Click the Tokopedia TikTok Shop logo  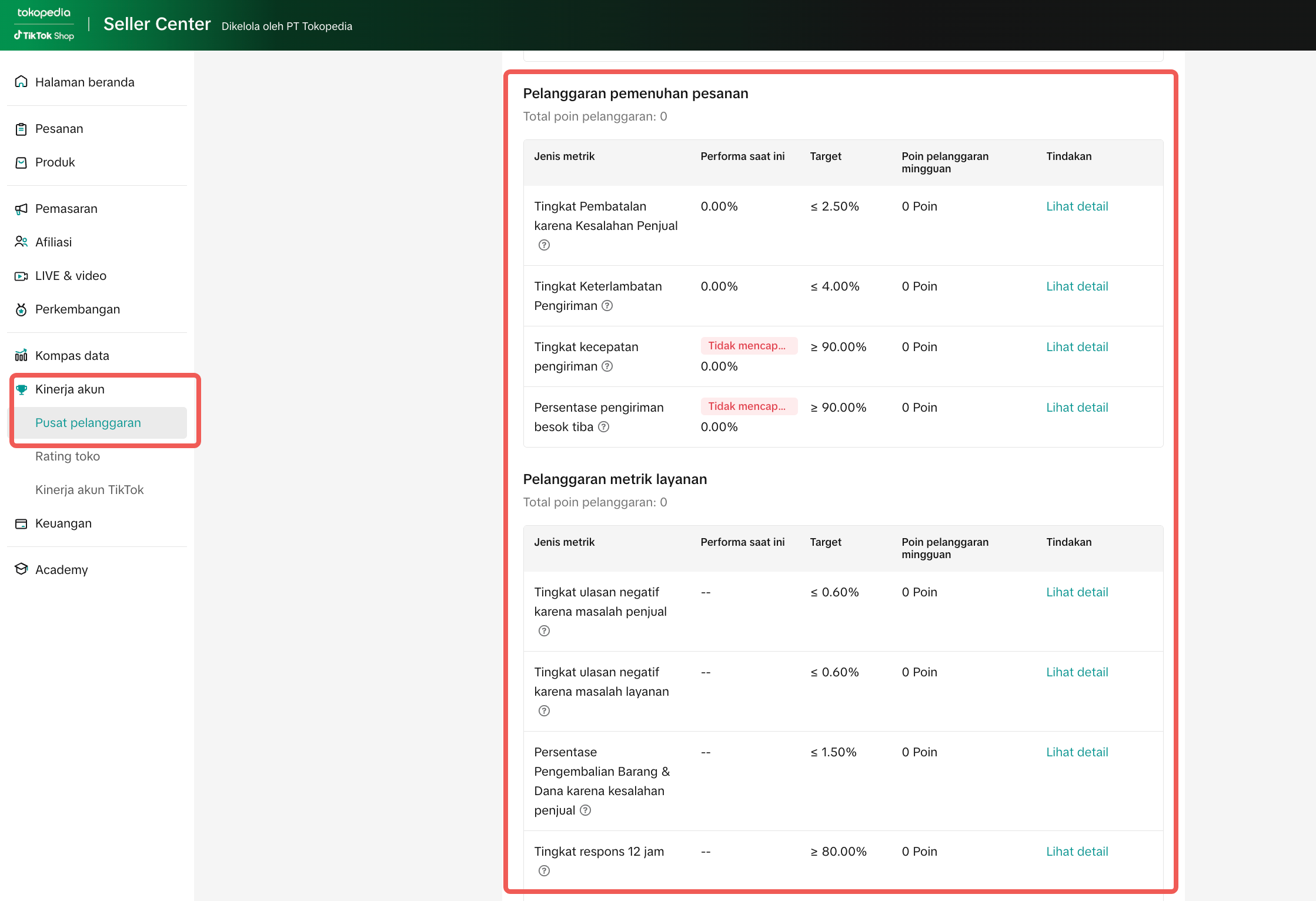pos(44,25)
